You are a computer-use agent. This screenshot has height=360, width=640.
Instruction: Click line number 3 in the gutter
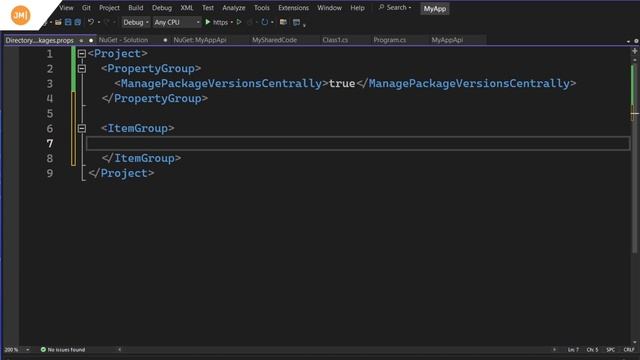pos(50,84)
